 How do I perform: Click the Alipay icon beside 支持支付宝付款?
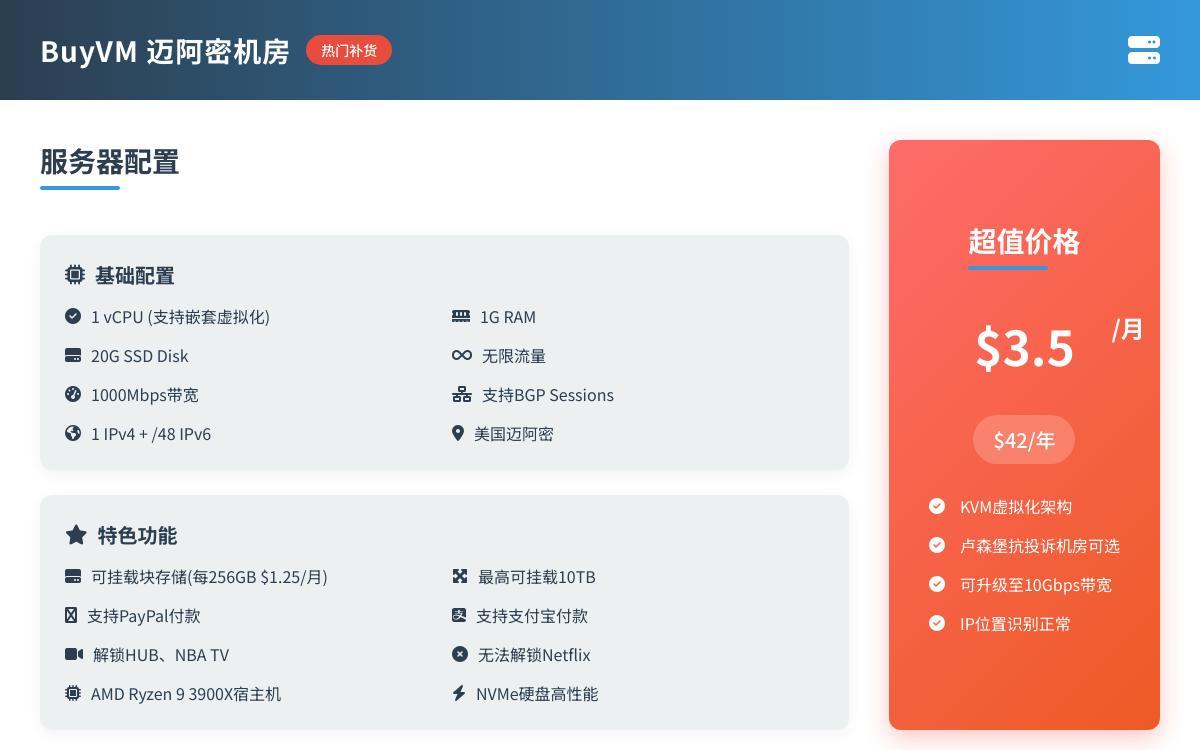(460, 615)
